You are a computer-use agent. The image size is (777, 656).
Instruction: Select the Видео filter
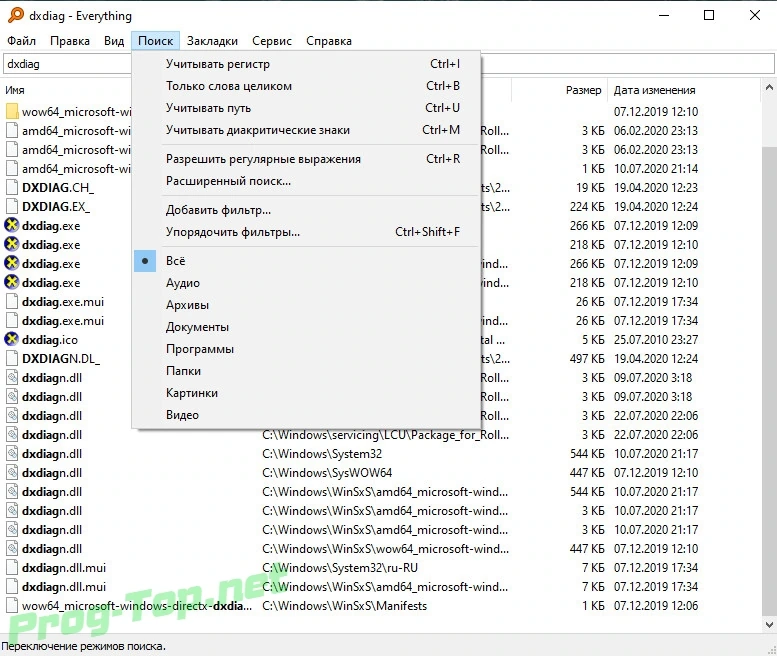pyautogui.click(x=306, y=415)
